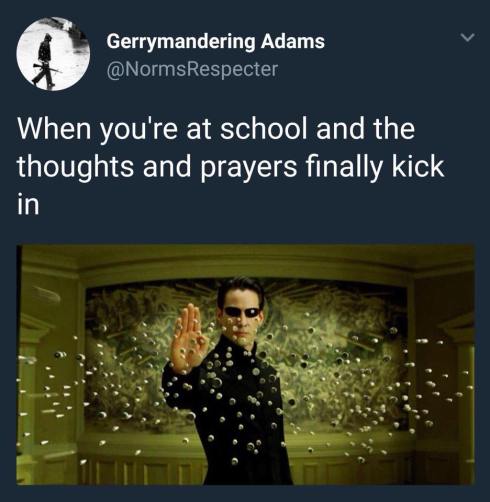
Task: Open the @NormsRespecter handle link
Action: tap(192, 69)
